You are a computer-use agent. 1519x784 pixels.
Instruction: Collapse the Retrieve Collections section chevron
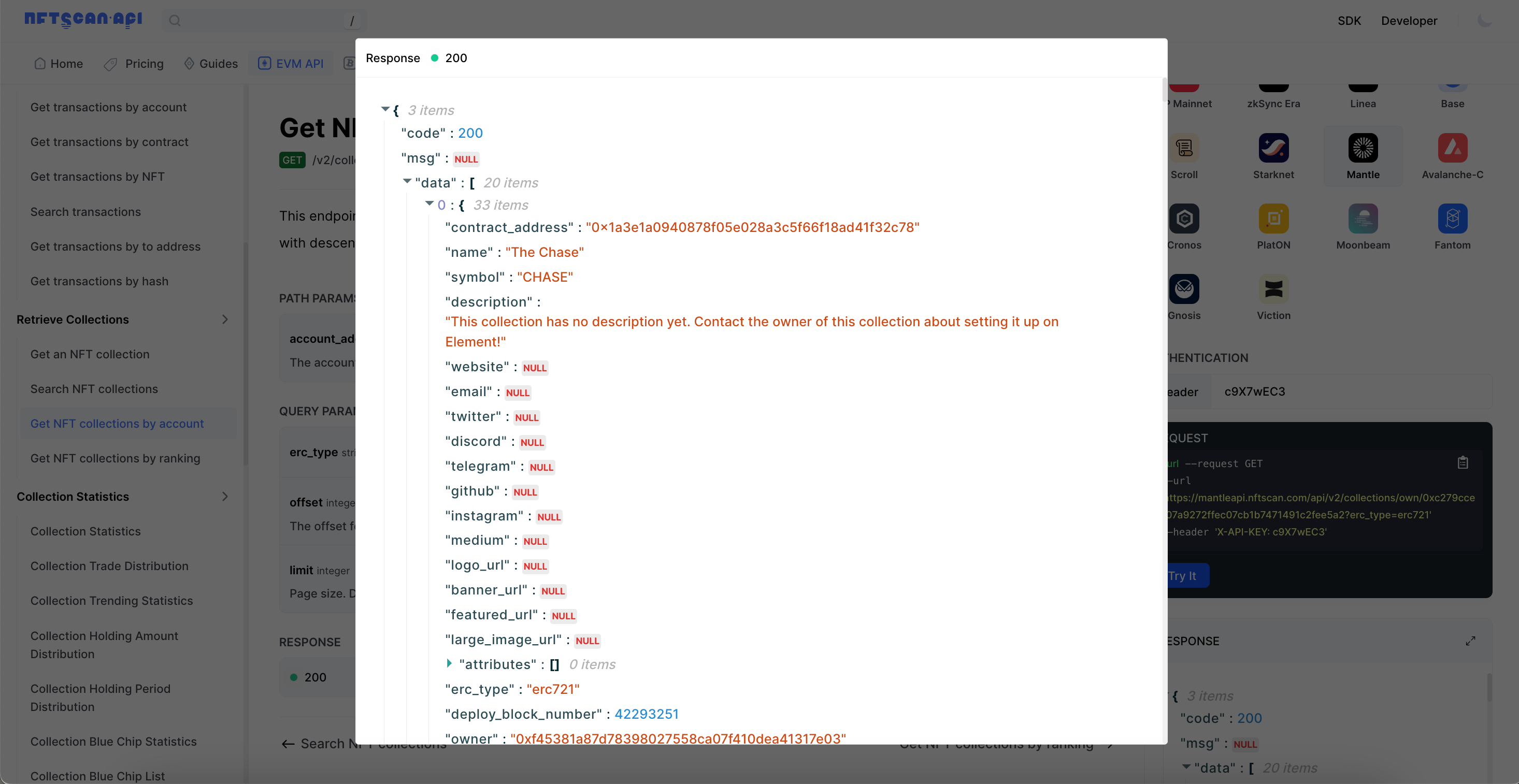point(225,320)
